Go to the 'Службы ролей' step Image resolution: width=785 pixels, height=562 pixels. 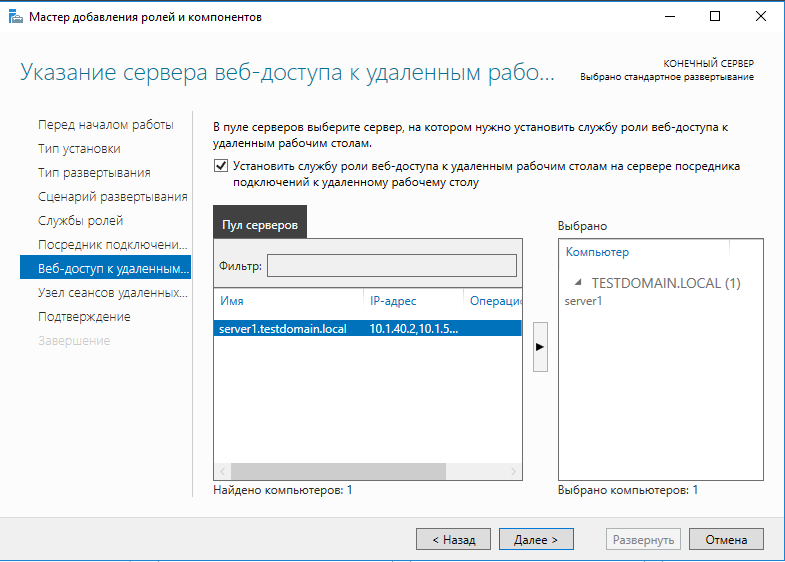click(80, 220)
